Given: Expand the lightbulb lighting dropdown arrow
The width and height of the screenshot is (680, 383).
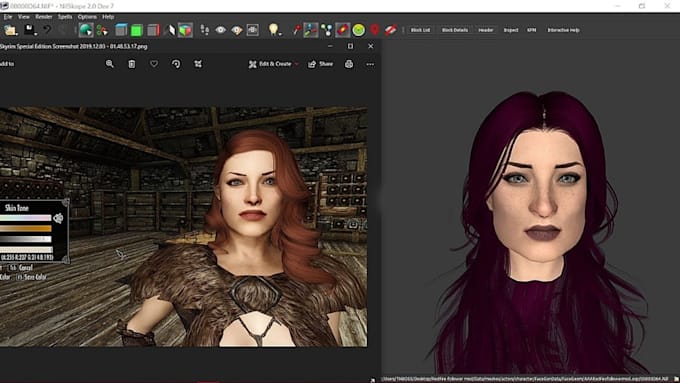Looking at the screenshot, I should click(x=280, y=33).
